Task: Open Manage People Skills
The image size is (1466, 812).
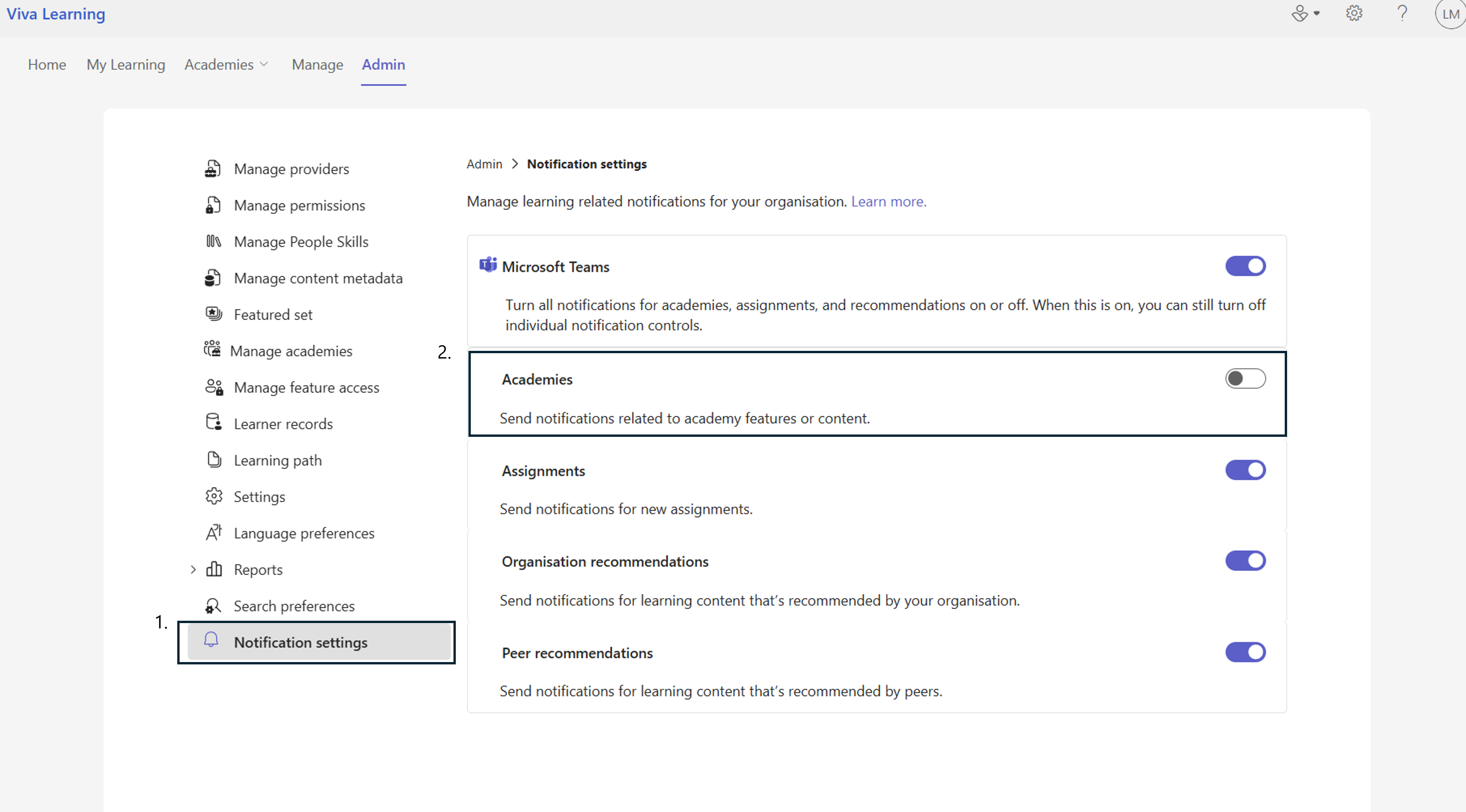Action: coord(301,241)
